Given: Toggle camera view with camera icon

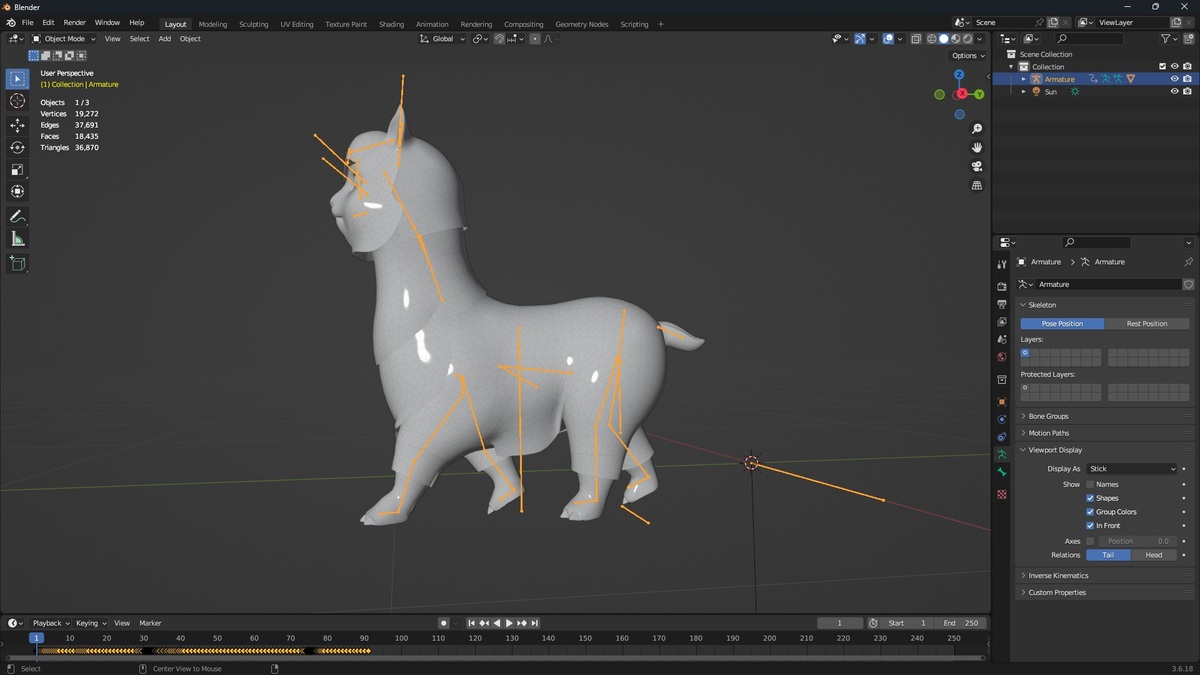Looking at the screenshot, I should (977, 166).
